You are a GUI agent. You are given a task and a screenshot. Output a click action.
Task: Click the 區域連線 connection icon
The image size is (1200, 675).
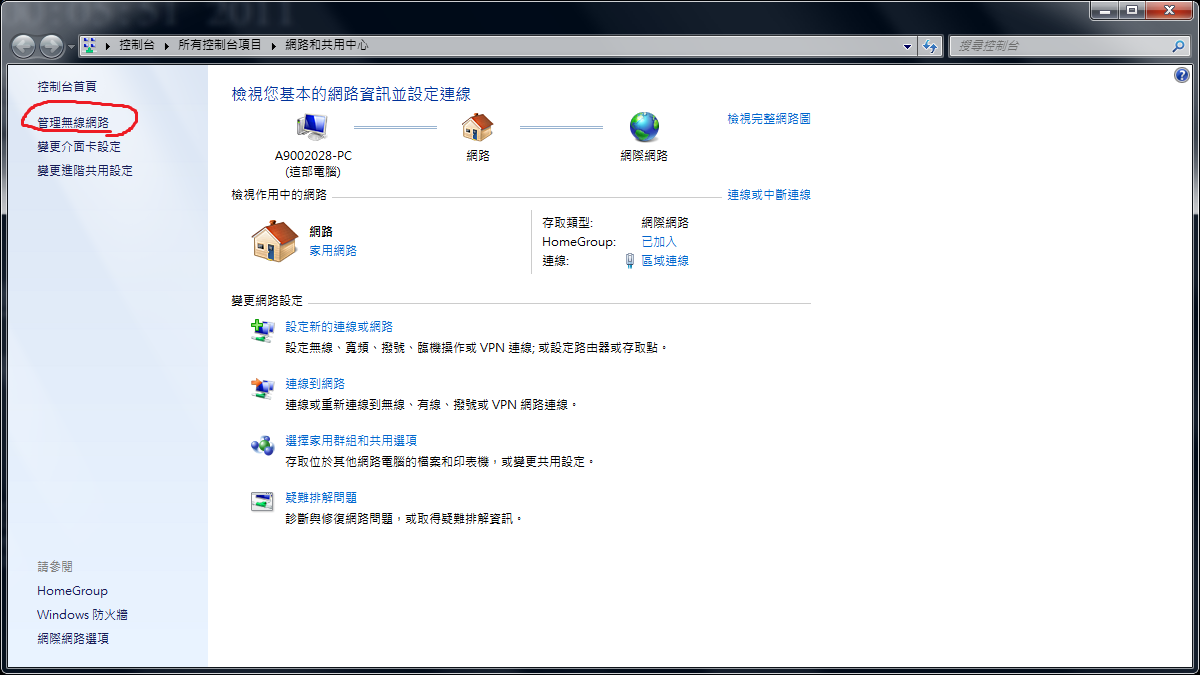pos(630,261)
